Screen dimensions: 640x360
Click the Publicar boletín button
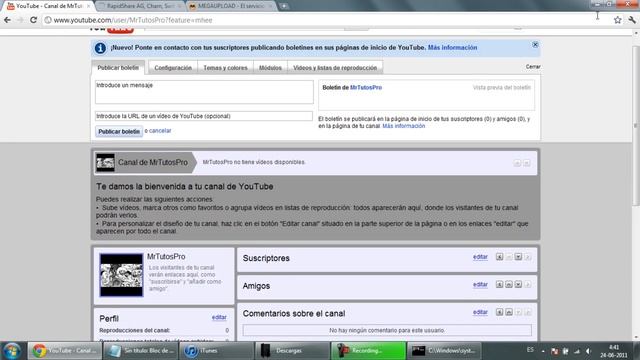(x=119, y=131)
